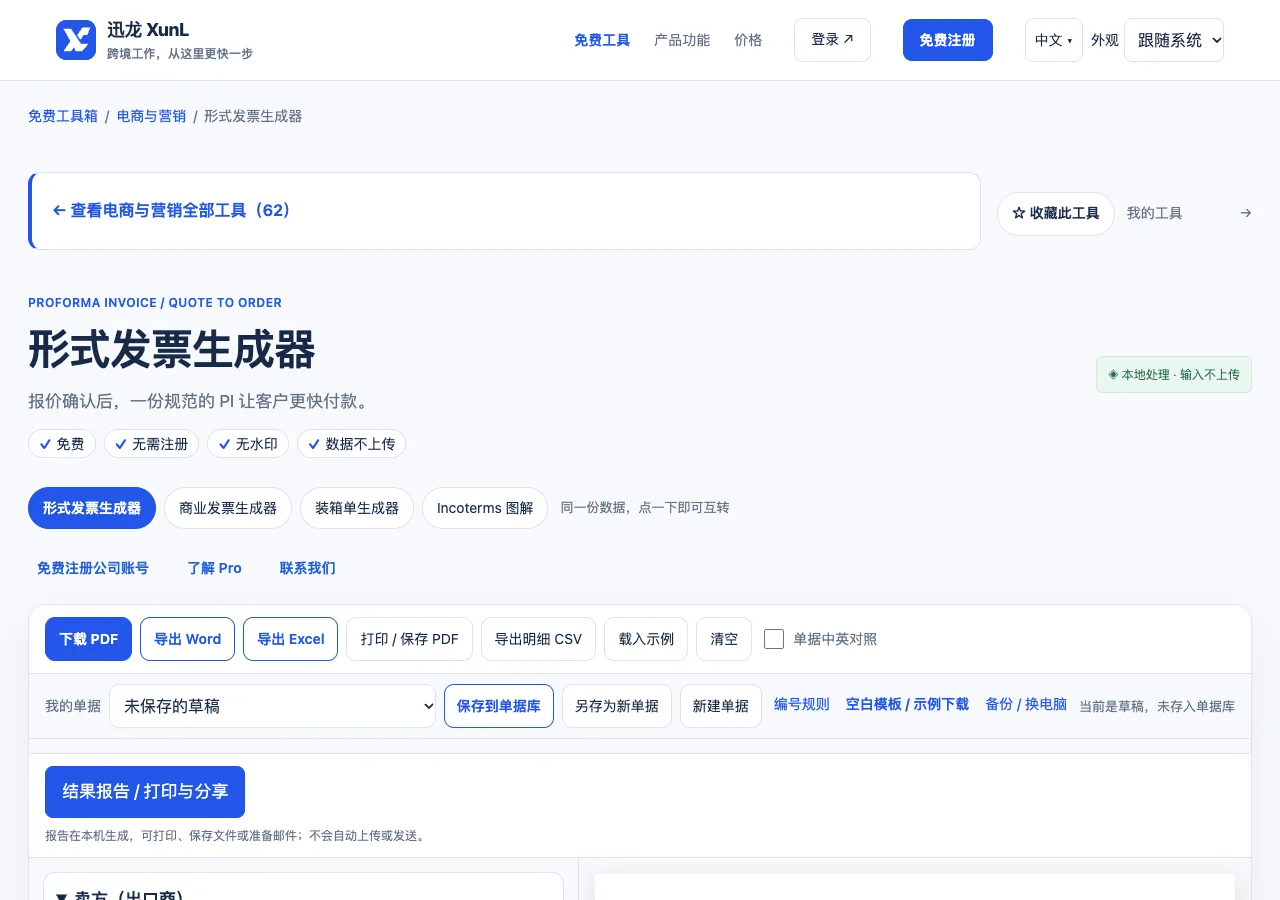Click the 免费注册 button
This screenshot has width=1280, height=900.
948,40
